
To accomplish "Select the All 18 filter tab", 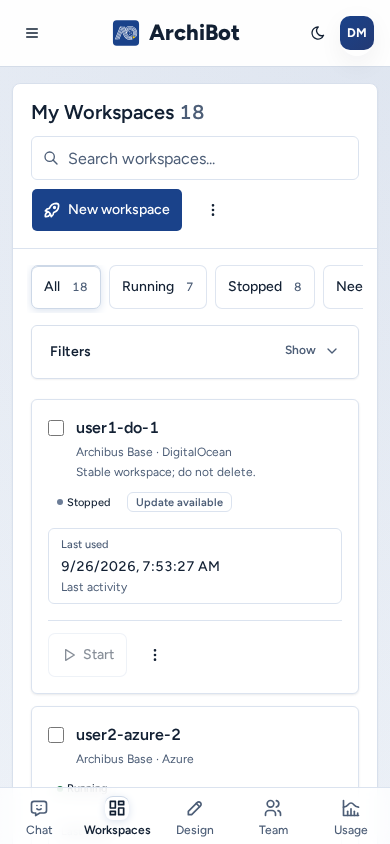I will coord(66,287).
